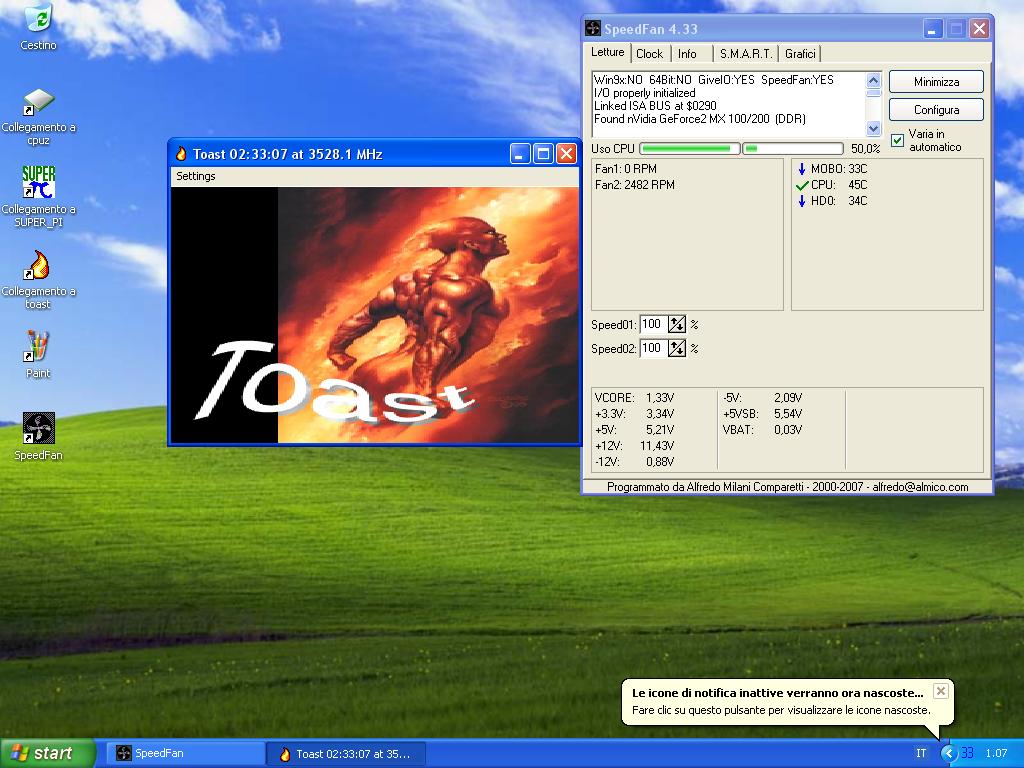Click the +5V 5,21V voltage reading

click(634, 430)
